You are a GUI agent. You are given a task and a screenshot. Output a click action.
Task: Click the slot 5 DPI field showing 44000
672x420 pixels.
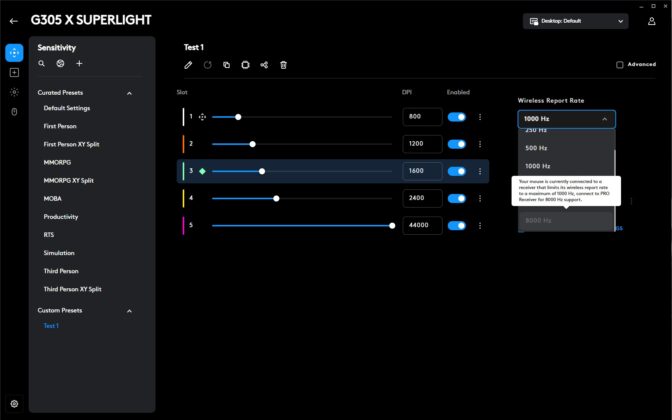point(423,225)
